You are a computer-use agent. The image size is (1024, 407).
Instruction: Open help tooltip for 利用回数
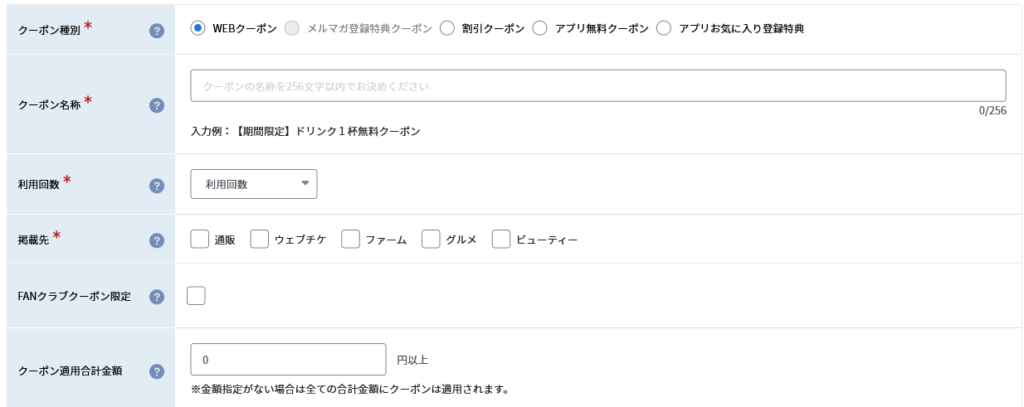coord(156,185)
